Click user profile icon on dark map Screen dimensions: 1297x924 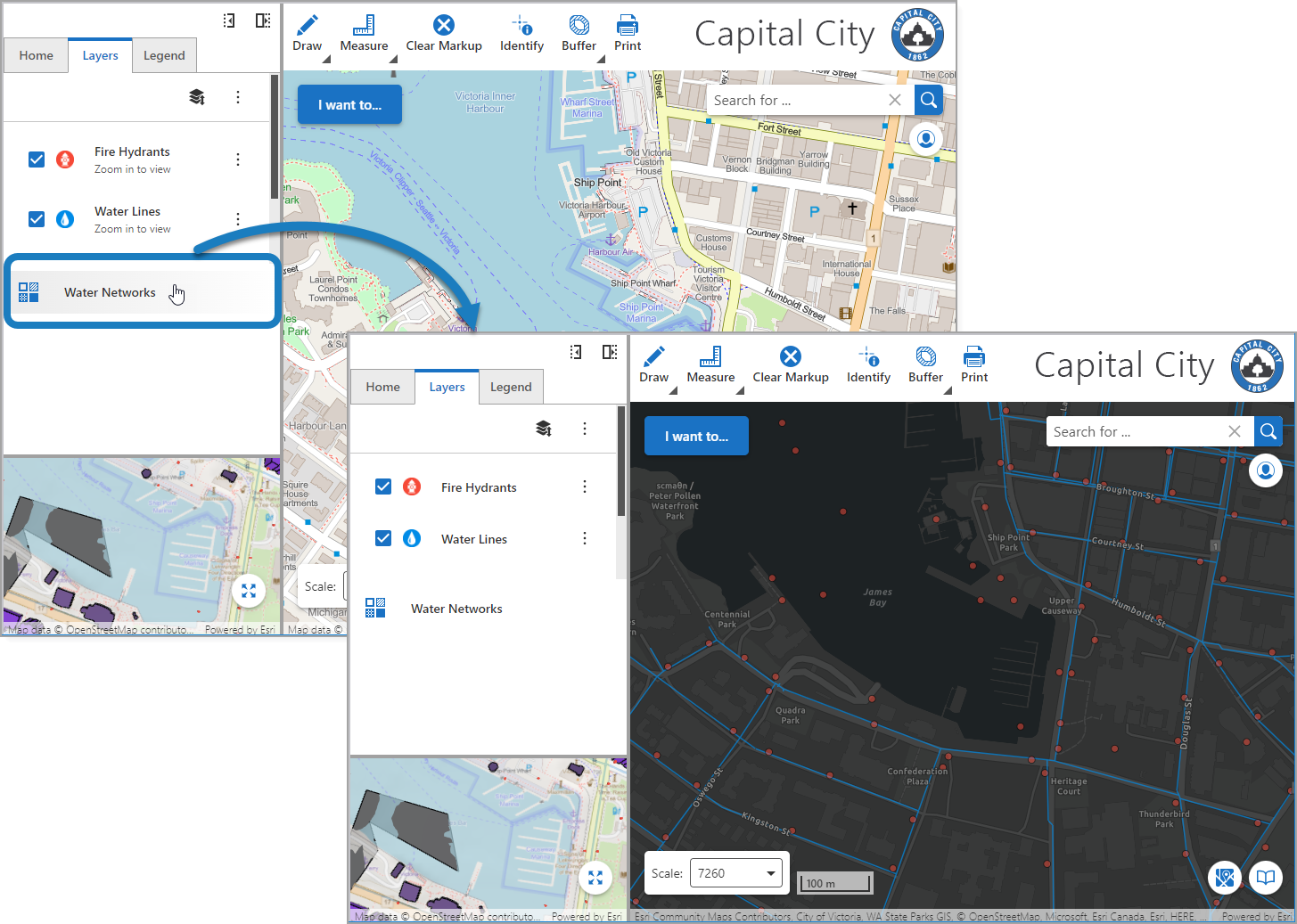1265,470
